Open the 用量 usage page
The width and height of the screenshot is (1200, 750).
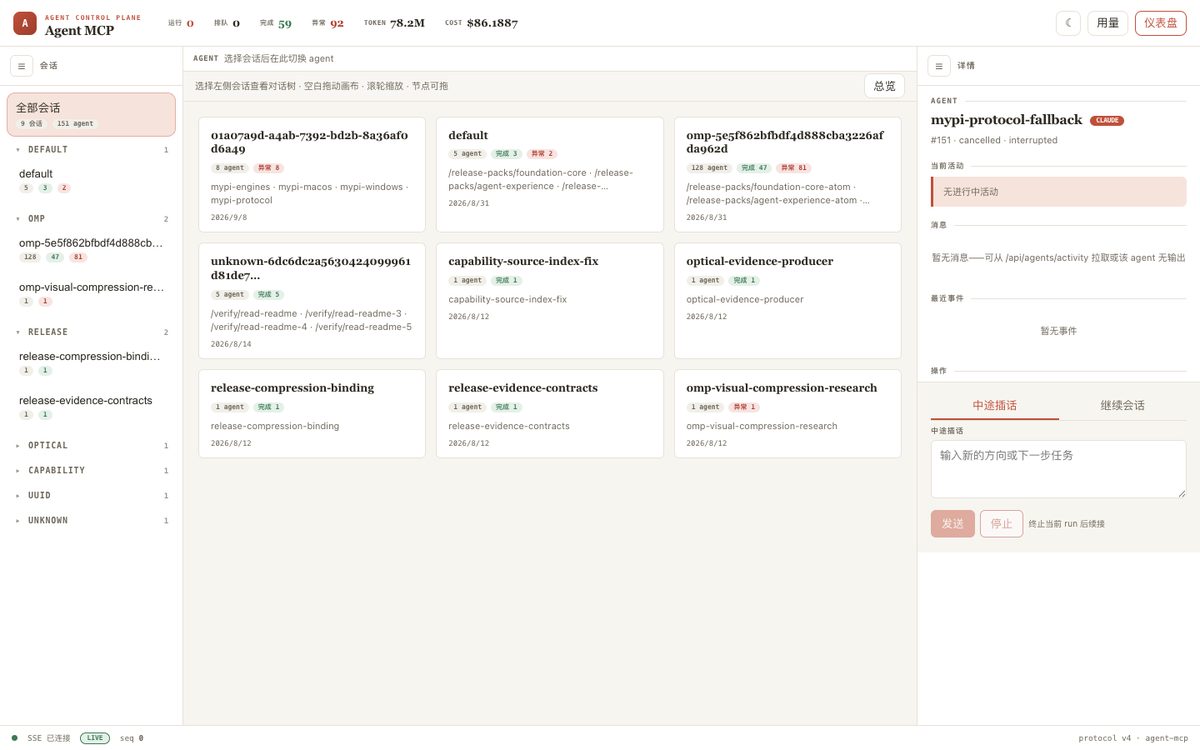coord(1108,23)
